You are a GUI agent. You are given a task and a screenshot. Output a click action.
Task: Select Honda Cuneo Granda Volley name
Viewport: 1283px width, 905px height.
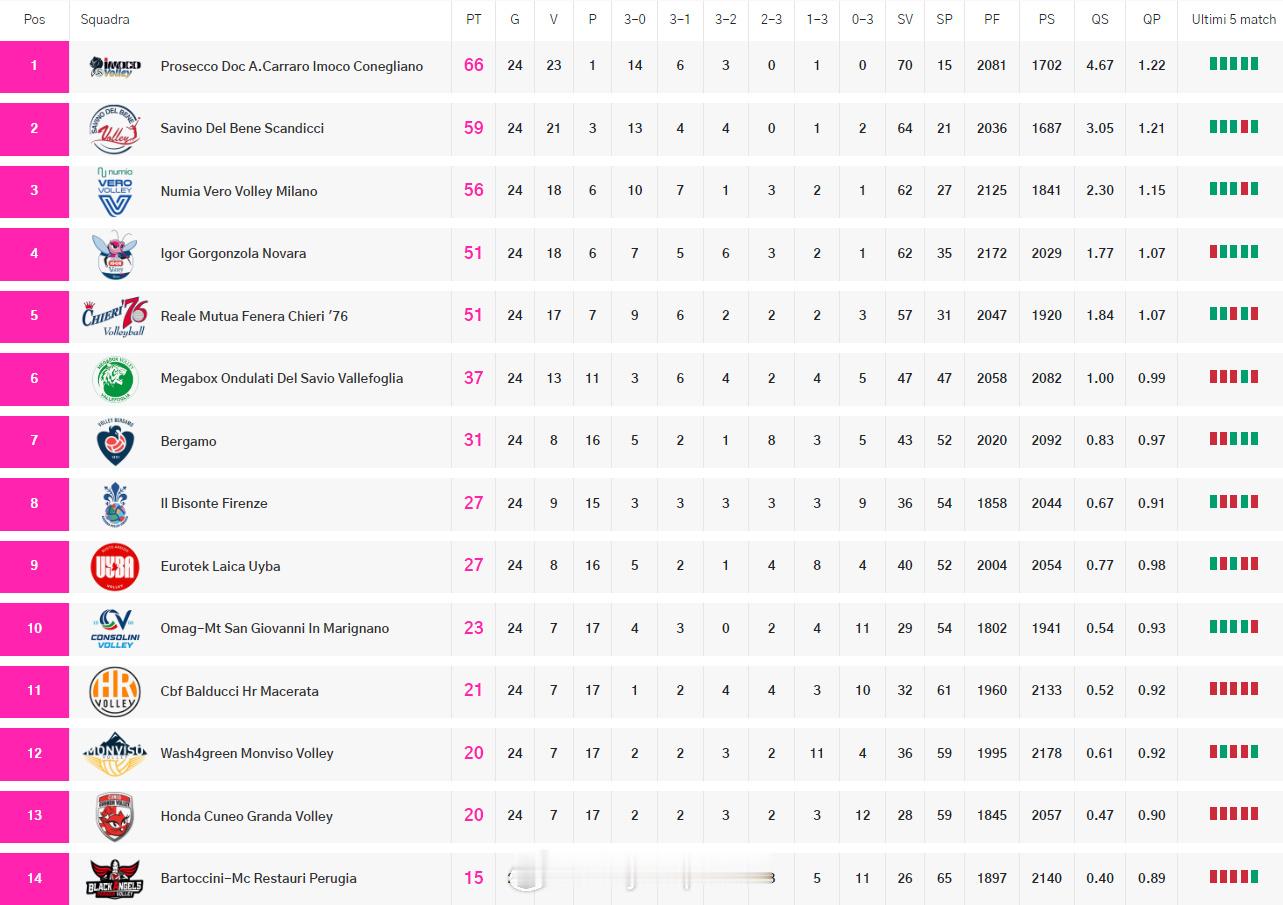coord(247,816)
